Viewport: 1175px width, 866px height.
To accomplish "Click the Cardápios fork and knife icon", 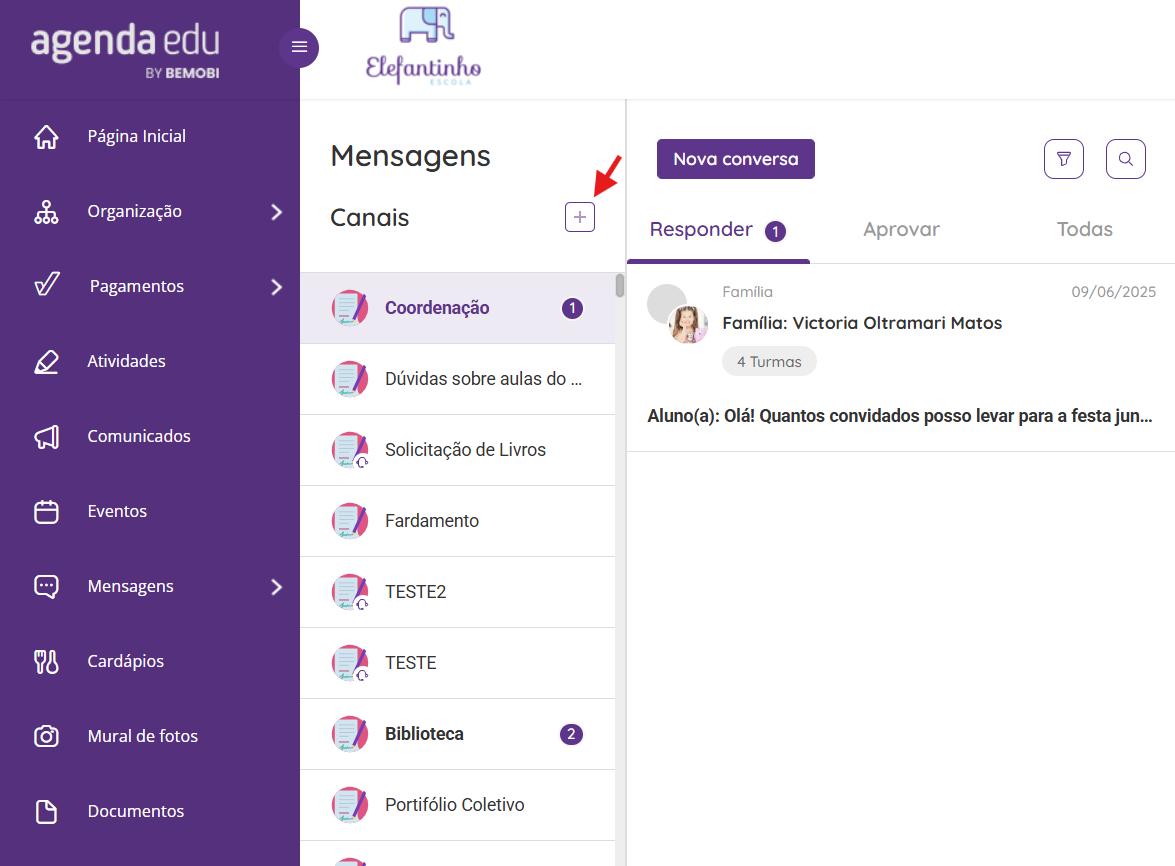I will 46,661.
